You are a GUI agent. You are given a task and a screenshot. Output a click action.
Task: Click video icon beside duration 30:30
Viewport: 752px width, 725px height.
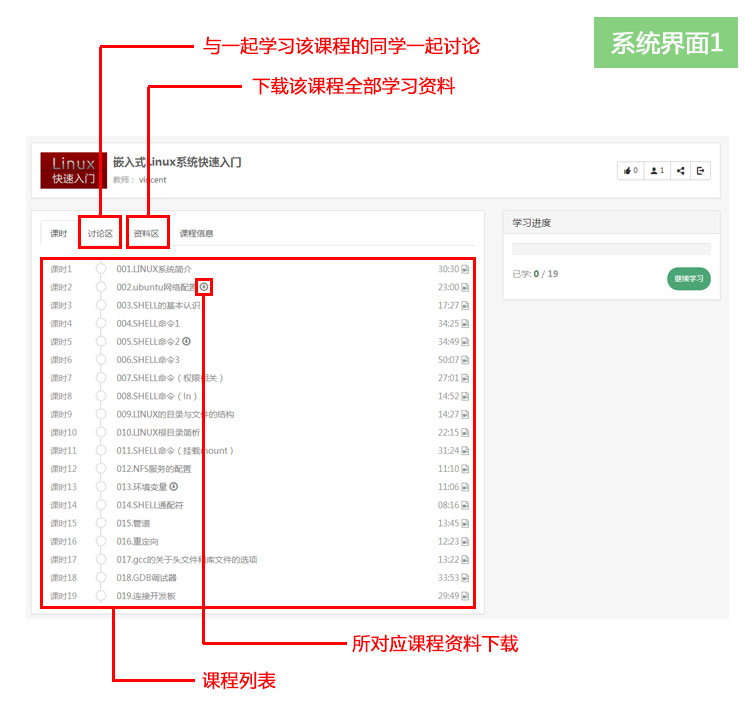[465, 269]
